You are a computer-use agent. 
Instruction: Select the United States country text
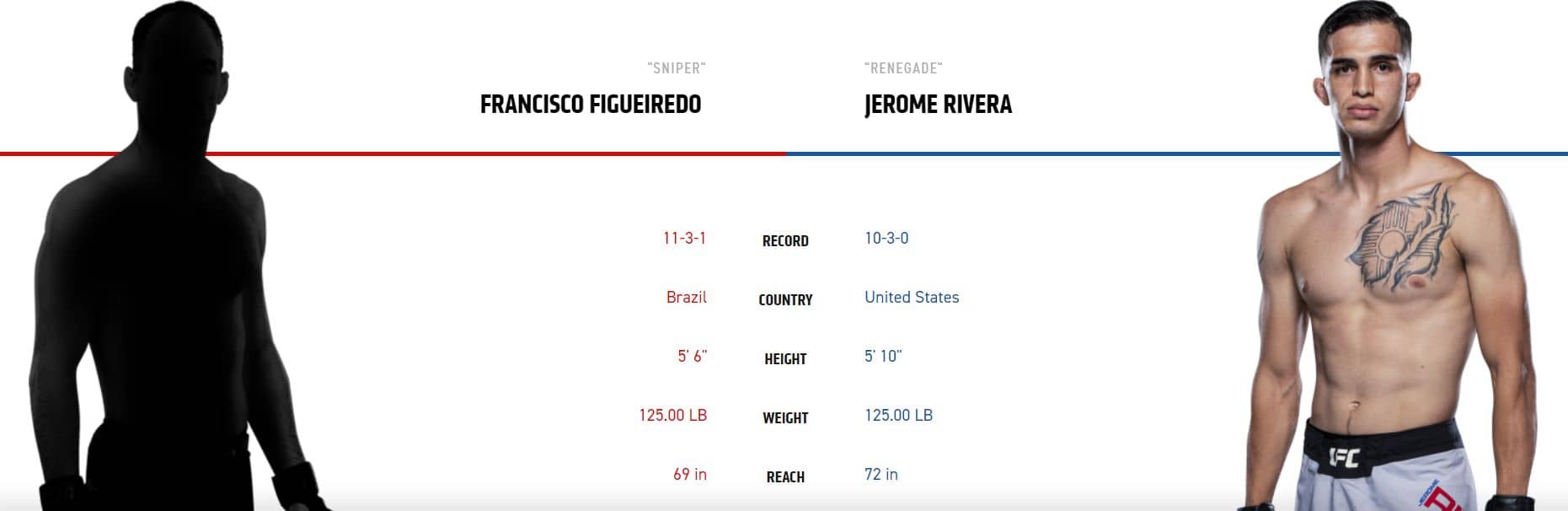coord(912,298)
